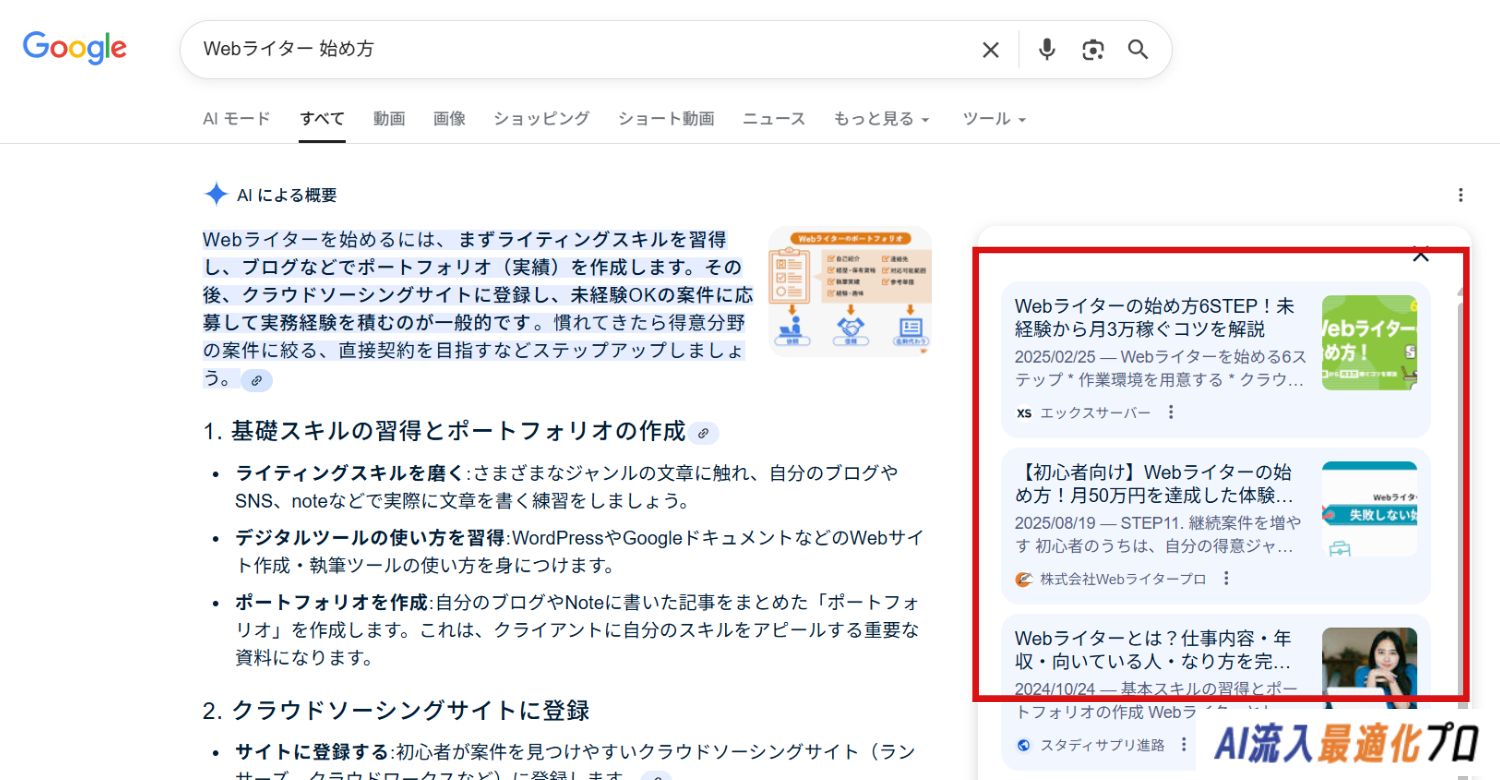
Task: Select the 画像 tab
Action: pyautogui.click(x=449, y=119)
